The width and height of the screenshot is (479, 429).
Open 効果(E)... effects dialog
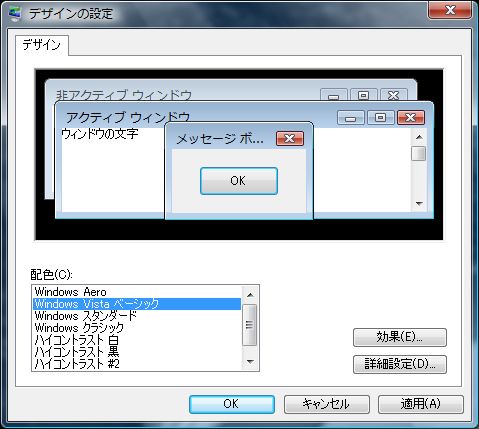tap(400, 337)
